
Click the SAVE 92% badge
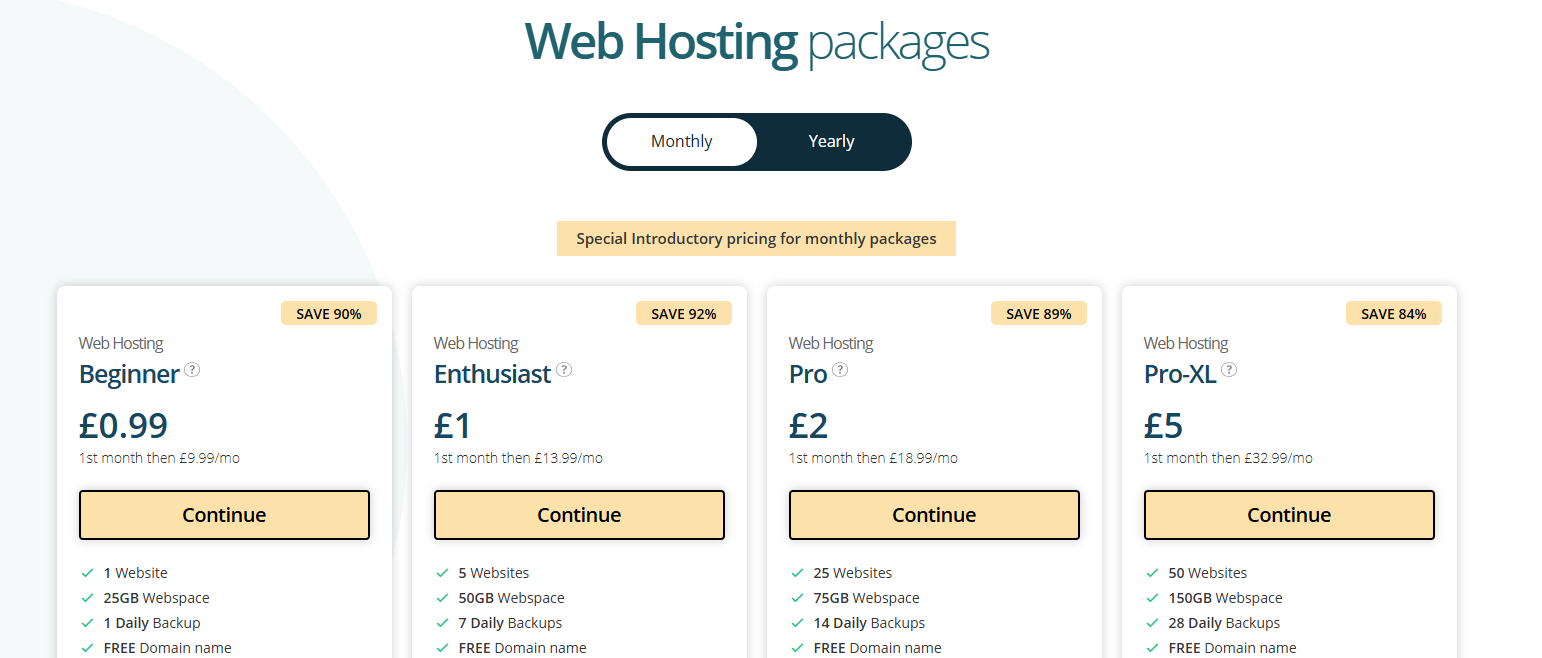pyautogui.click(x=684, y=314)
